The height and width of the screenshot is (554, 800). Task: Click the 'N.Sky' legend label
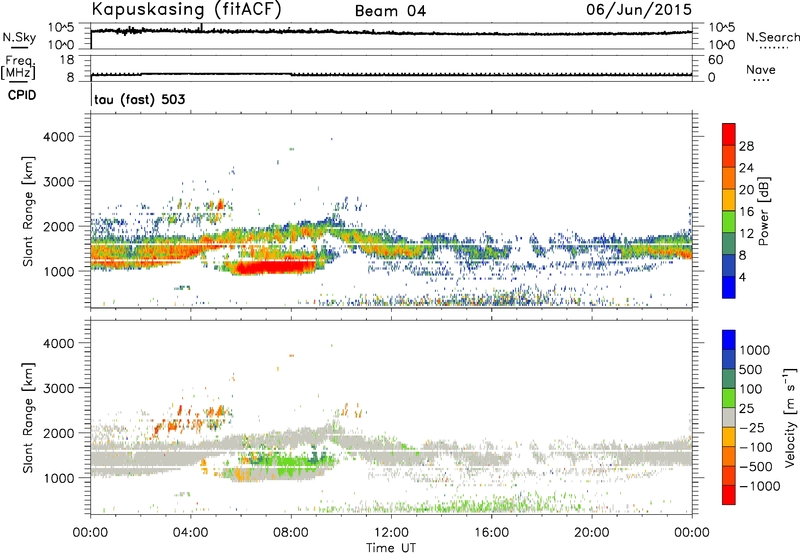click(19, 37)
